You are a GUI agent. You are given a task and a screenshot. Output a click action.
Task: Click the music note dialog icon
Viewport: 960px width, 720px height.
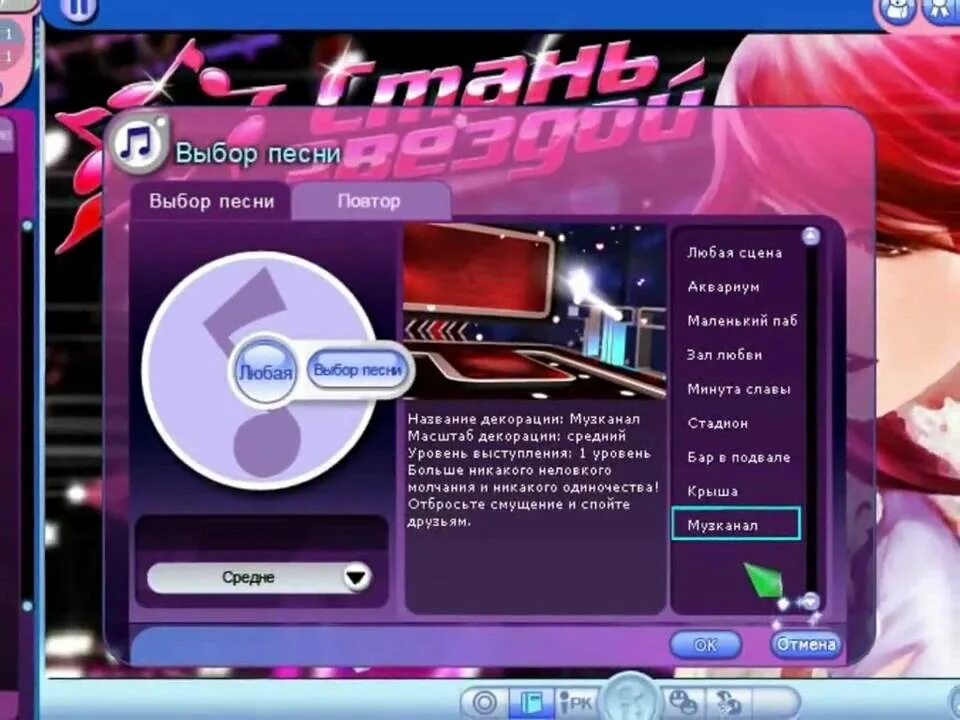tap(138, 144)
